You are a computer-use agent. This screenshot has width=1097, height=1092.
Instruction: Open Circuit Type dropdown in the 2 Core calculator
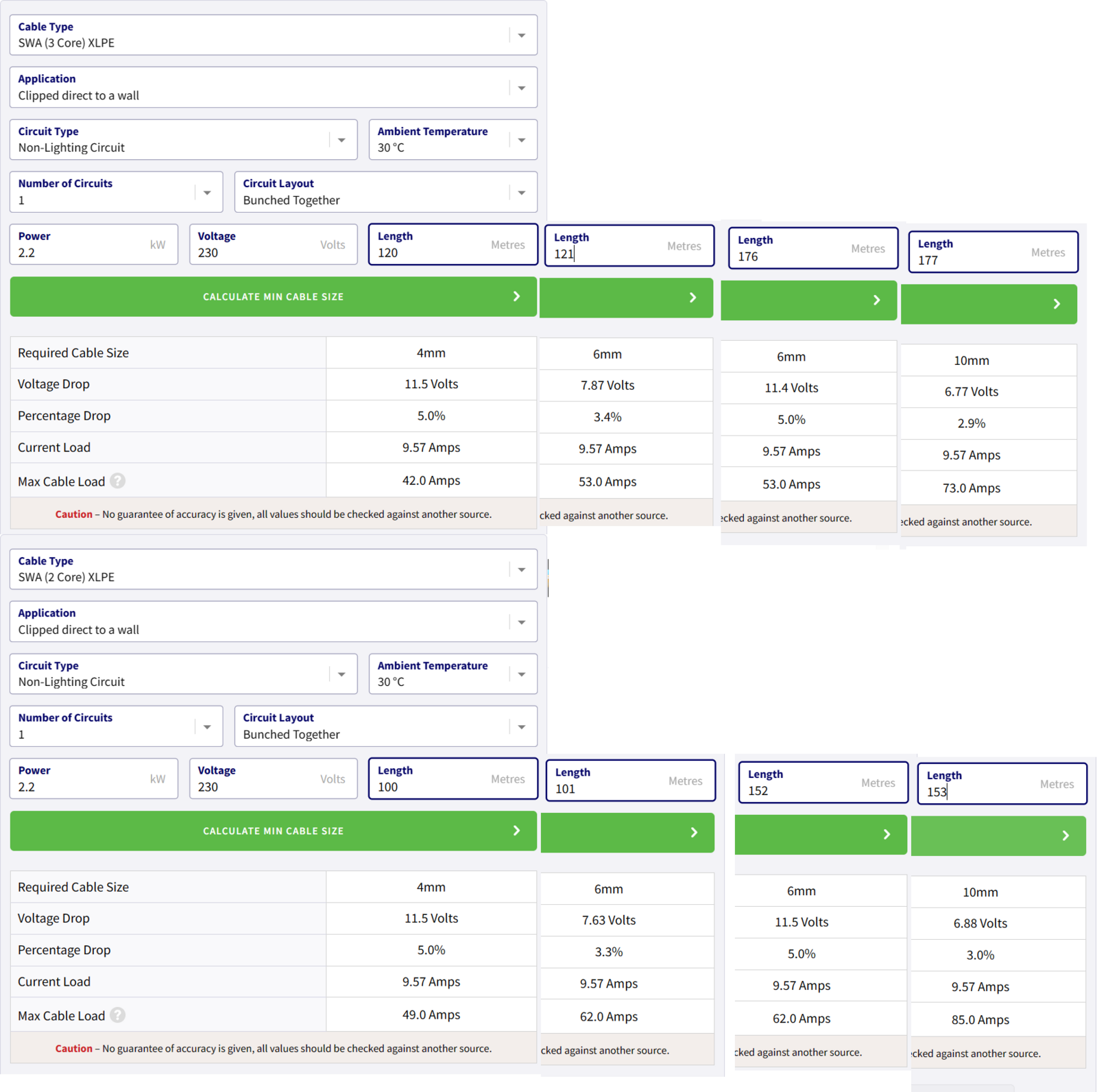pos(183,674)
